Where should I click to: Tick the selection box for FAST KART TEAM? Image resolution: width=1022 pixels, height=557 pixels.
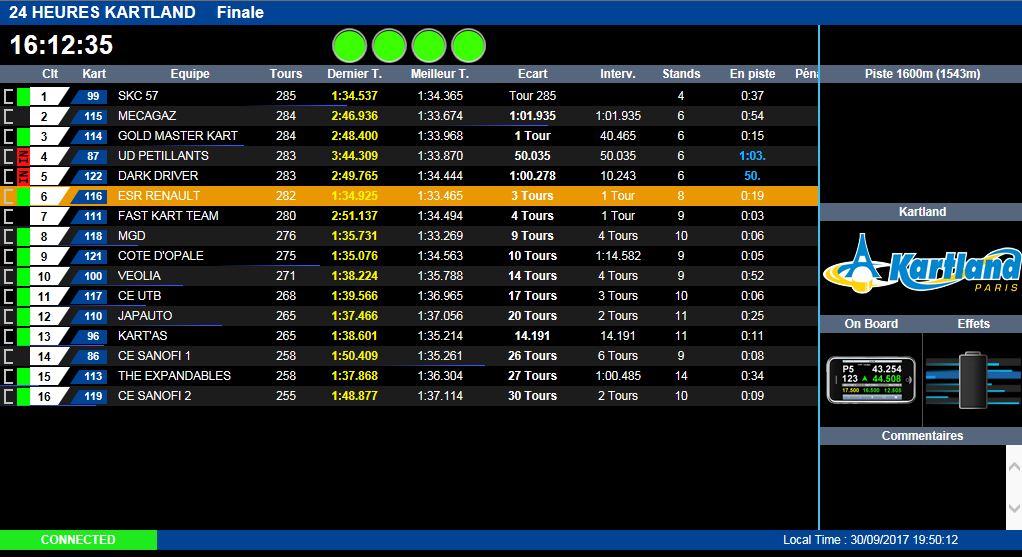(x=8, y=216)
